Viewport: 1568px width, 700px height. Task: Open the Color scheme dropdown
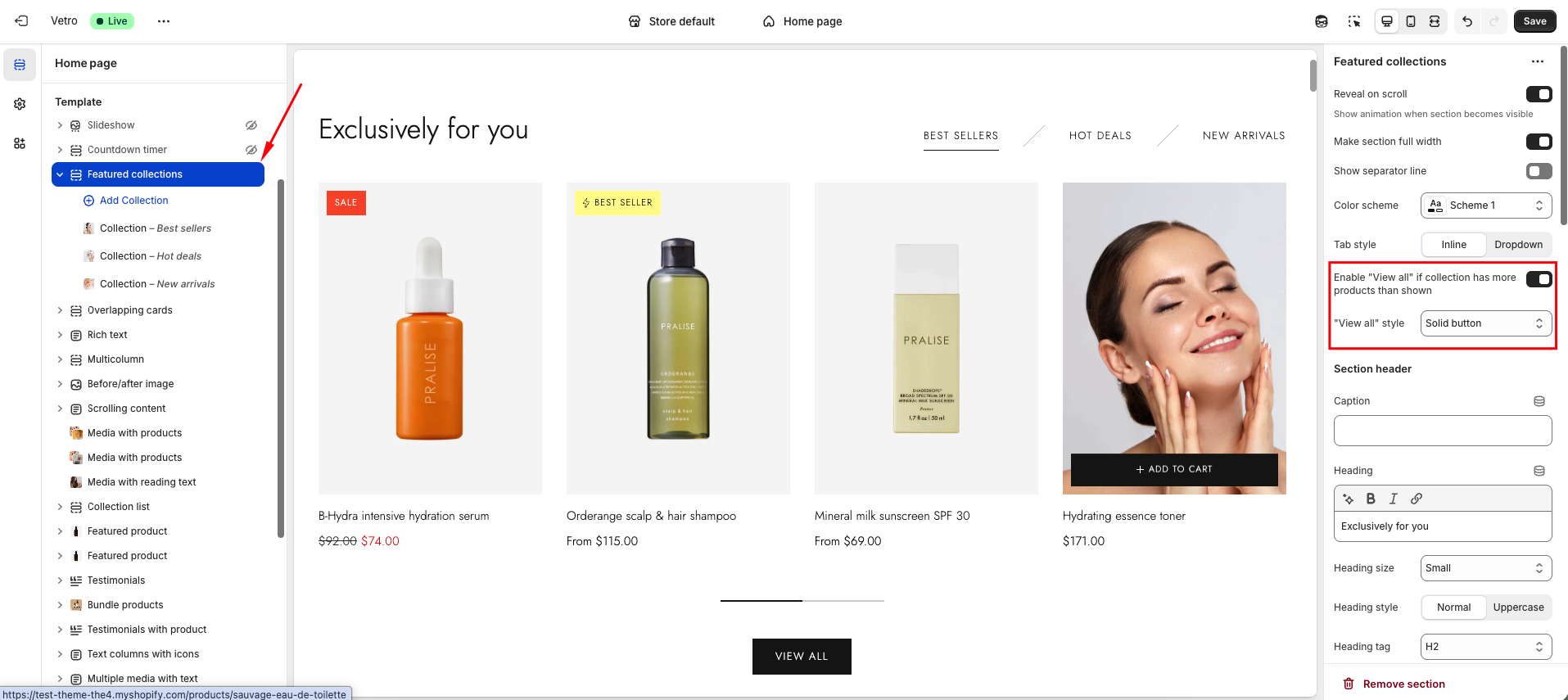1486,205
